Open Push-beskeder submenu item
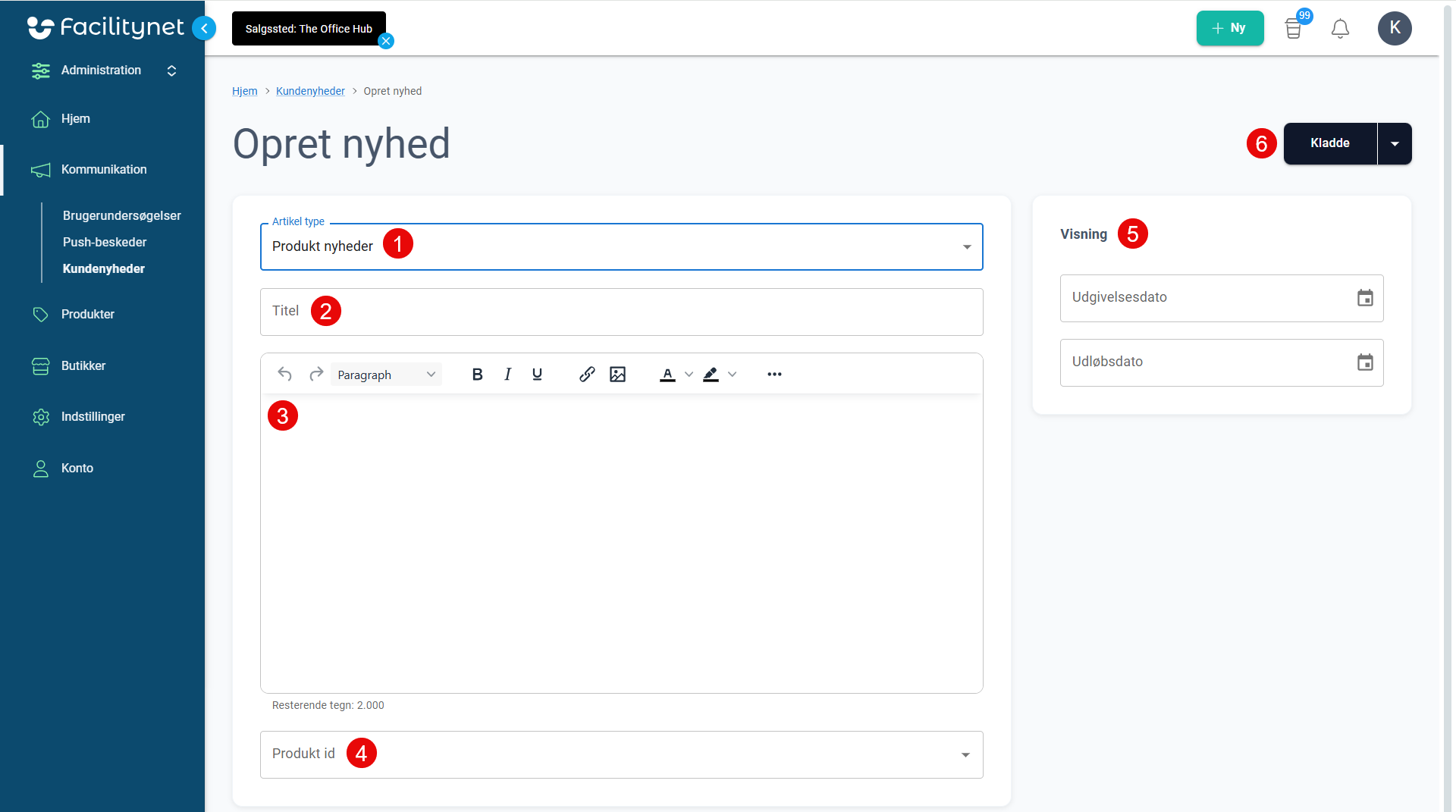The width and height of the screenshot is (1456, 812). click(x=105, y=243)
